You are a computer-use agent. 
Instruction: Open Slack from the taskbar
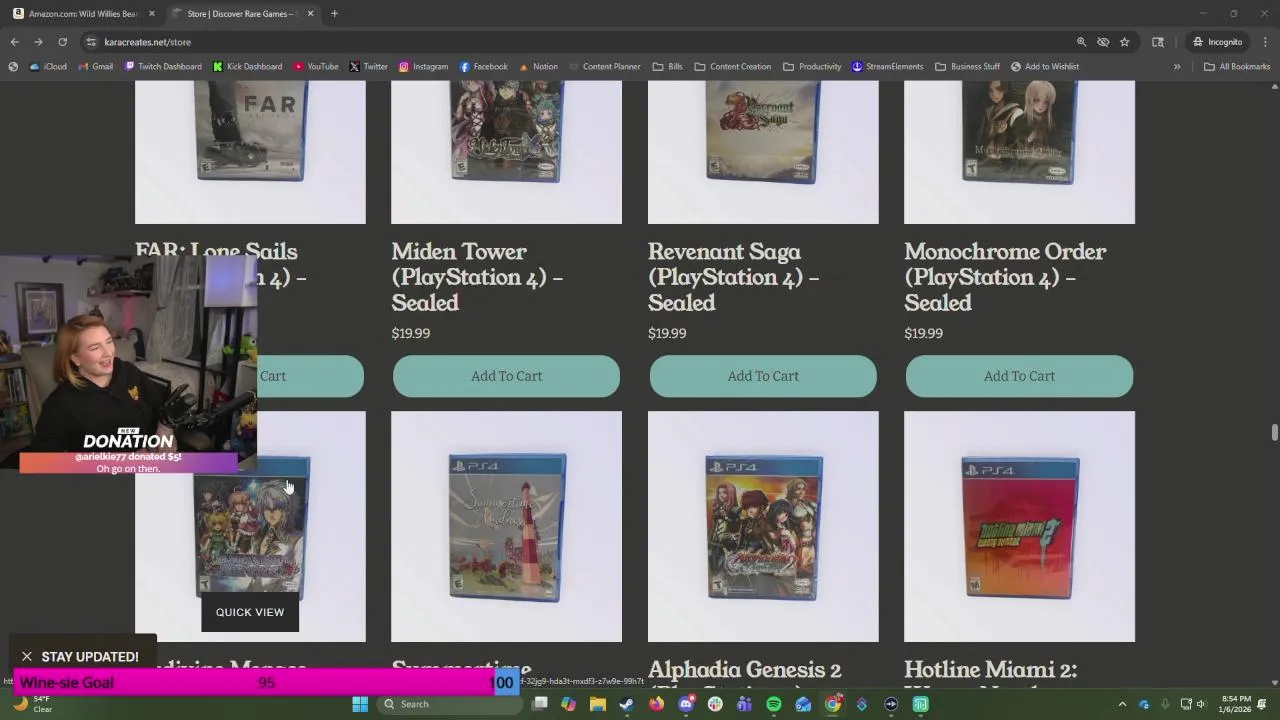tap(715, 704)
